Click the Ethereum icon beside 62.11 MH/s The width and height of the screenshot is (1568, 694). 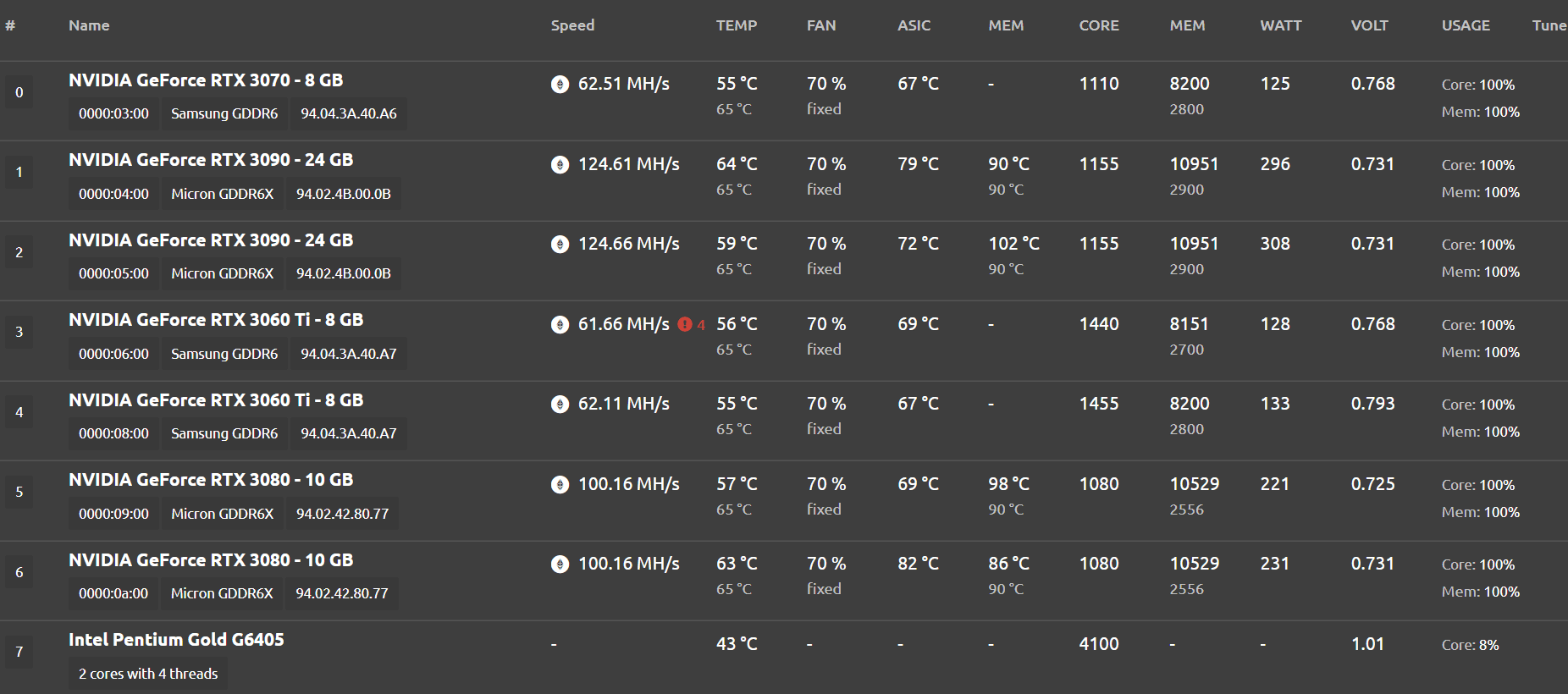pyautogui.click(x=560, y=404)
